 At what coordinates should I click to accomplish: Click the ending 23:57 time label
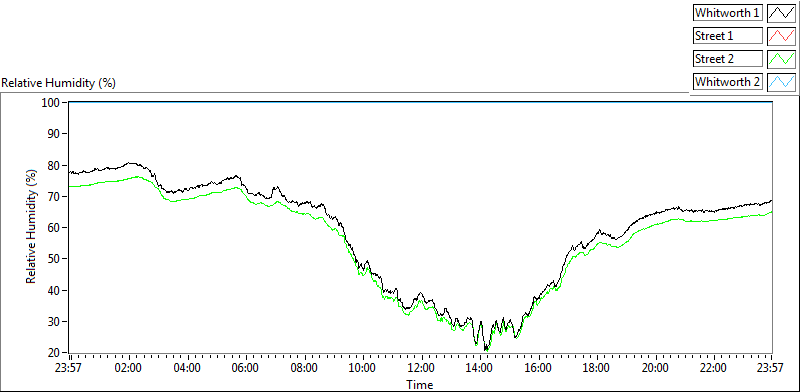click(x=771, y=368)
